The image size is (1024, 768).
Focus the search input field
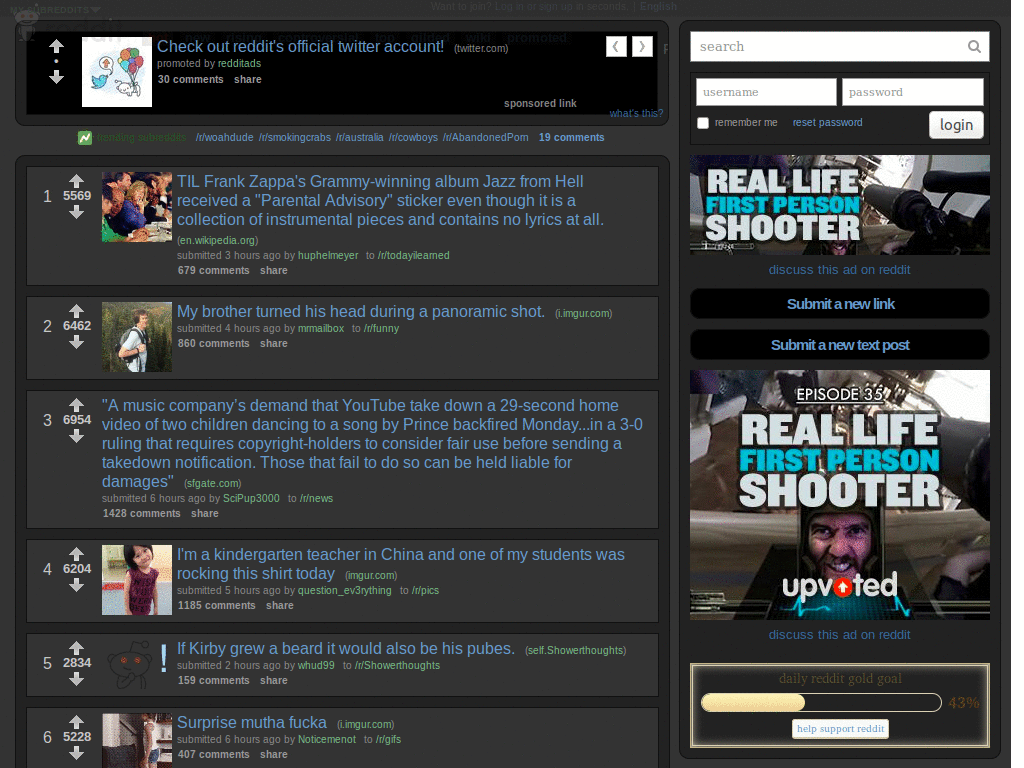(839, 46)
